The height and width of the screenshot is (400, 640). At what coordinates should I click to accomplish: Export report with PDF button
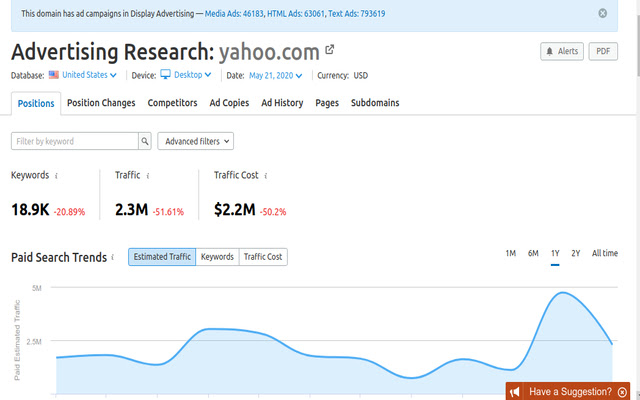coord(603,51)
